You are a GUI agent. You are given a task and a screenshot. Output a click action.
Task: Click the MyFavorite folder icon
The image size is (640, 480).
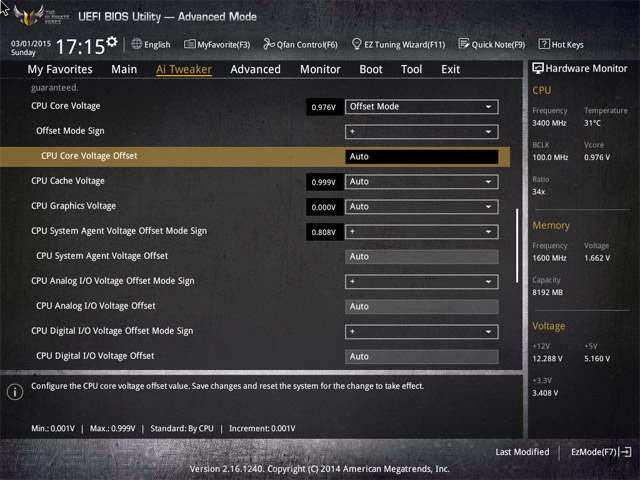[189, 44]
